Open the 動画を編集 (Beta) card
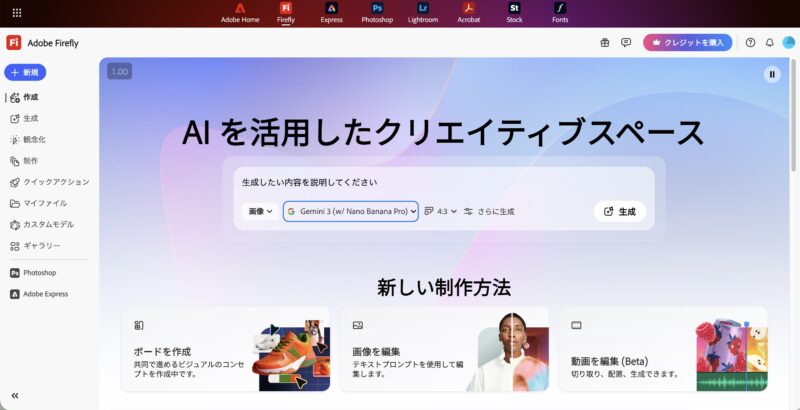800x410 pixels. (663, 349)
